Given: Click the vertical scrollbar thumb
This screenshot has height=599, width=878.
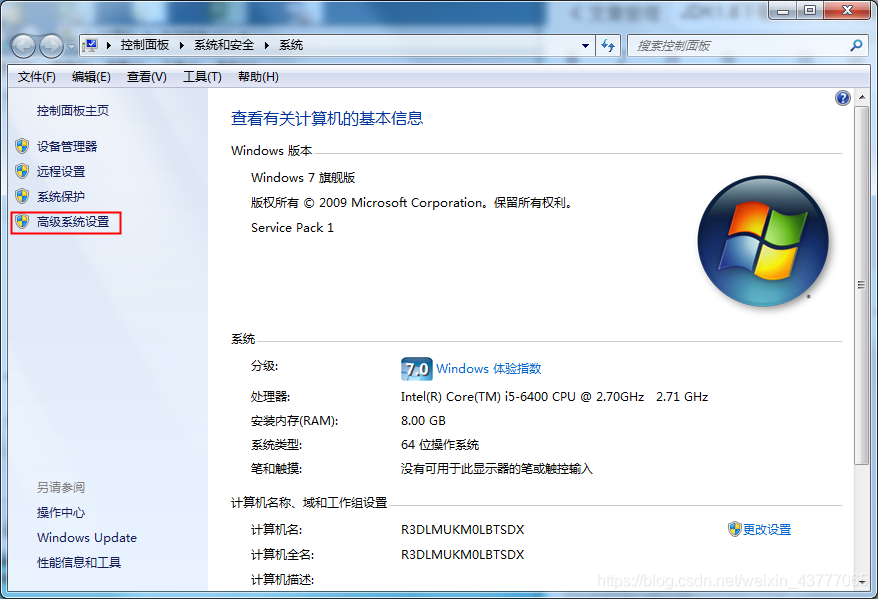Looking at the screenshot, I should pos(861,285).
